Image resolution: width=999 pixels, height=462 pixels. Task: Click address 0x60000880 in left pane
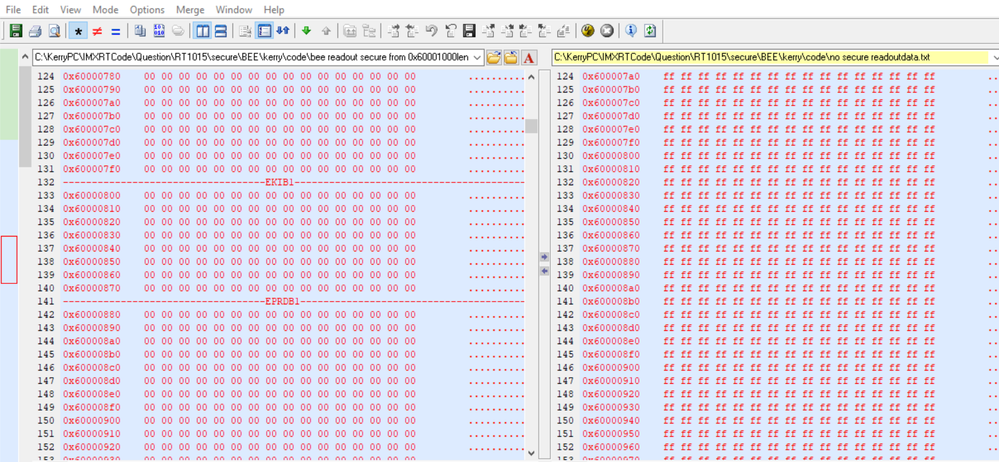[x=92, y=314]
